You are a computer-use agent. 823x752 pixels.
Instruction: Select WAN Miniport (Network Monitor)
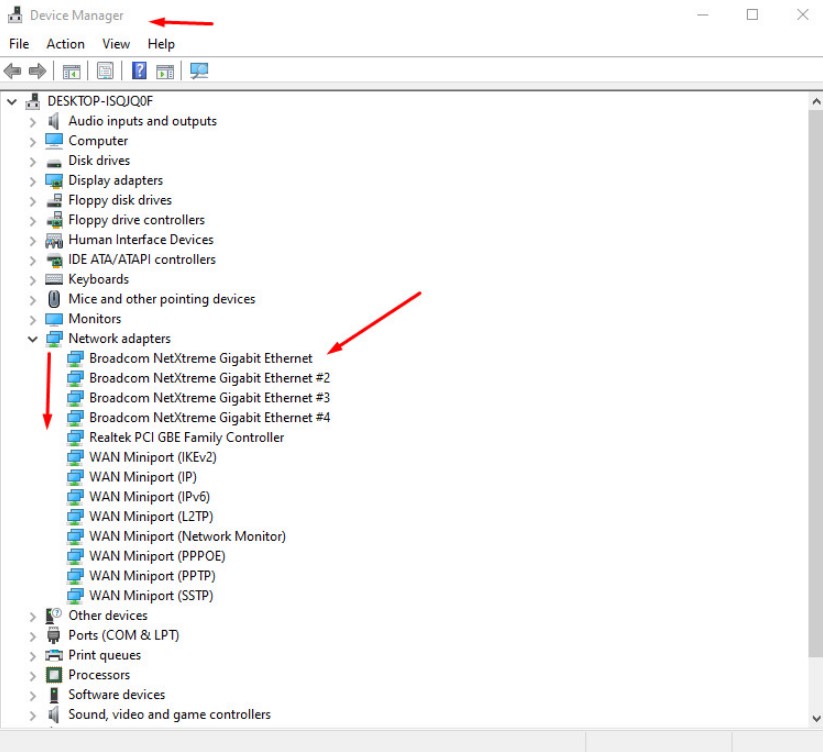(187, 536)
